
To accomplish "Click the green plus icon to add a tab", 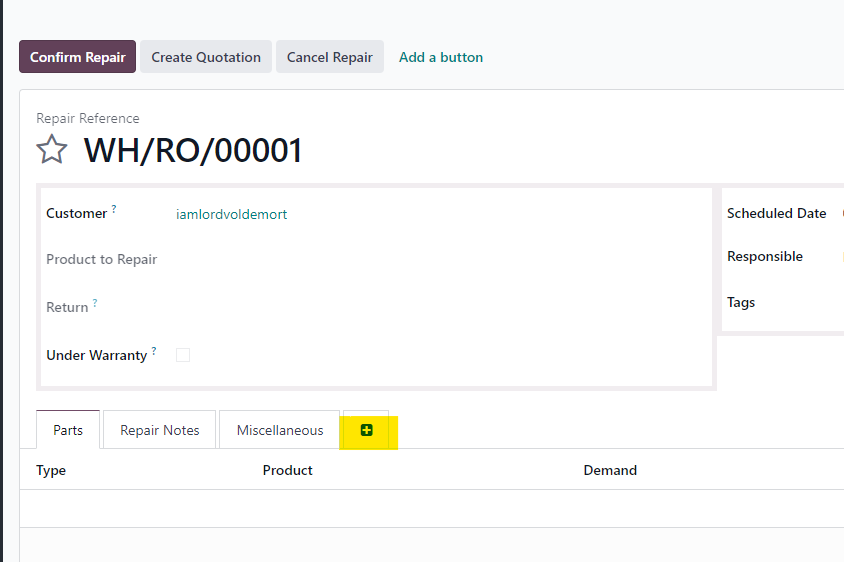I will tap(367, 430).
